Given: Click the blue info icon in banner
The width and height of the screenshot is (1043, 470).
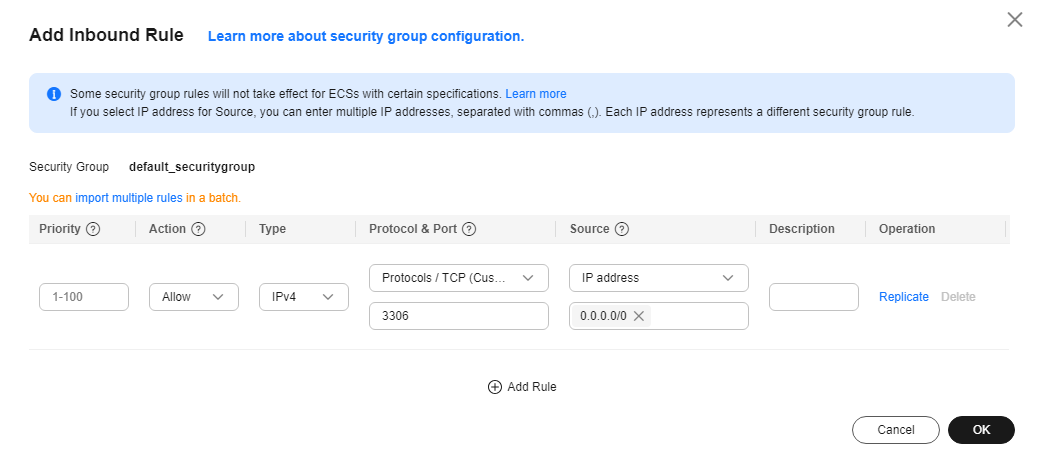Looking at the screenshot, I should (54, 94).
